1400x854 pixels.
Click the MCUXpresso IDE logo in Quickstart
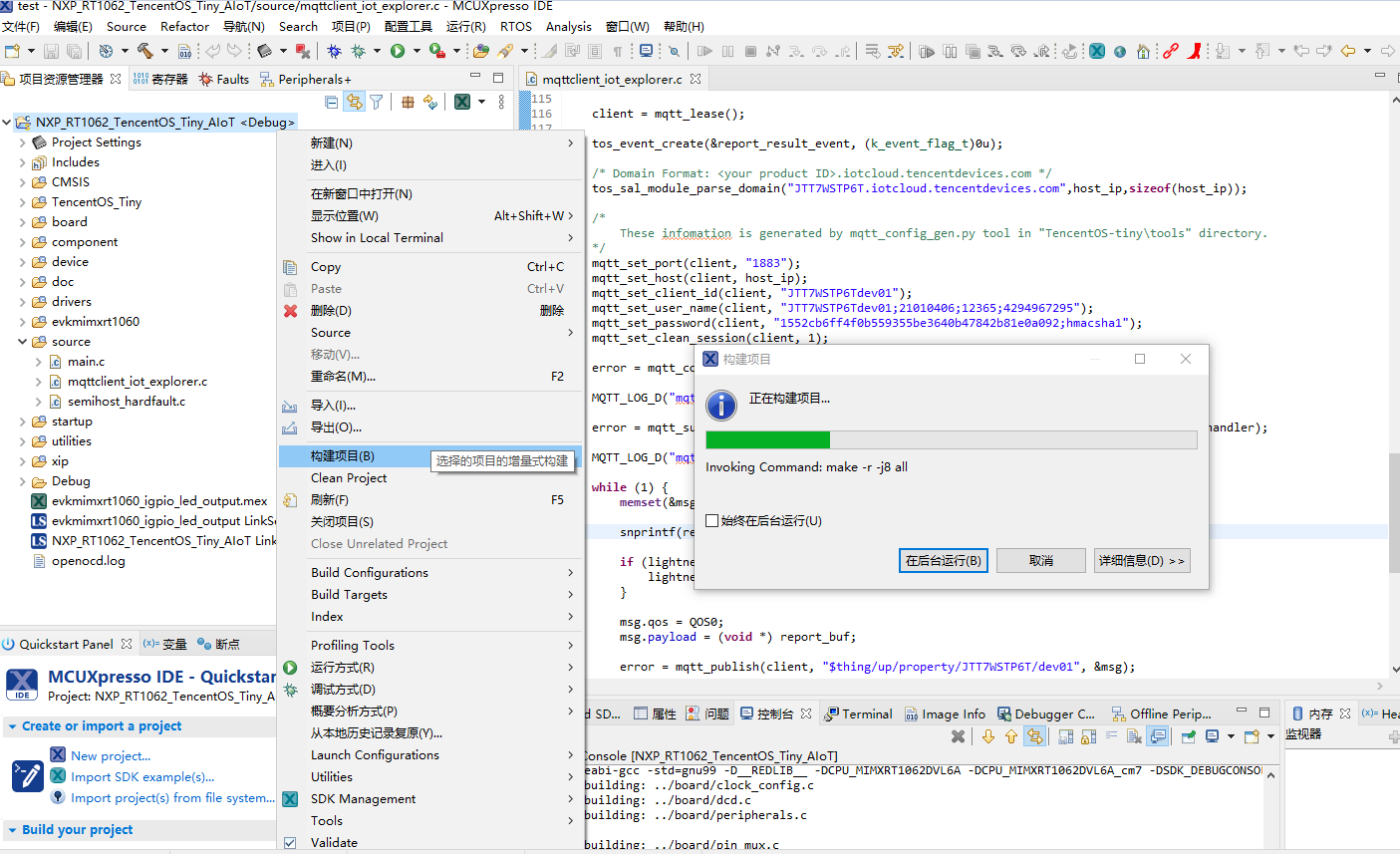tap(22, 685)
